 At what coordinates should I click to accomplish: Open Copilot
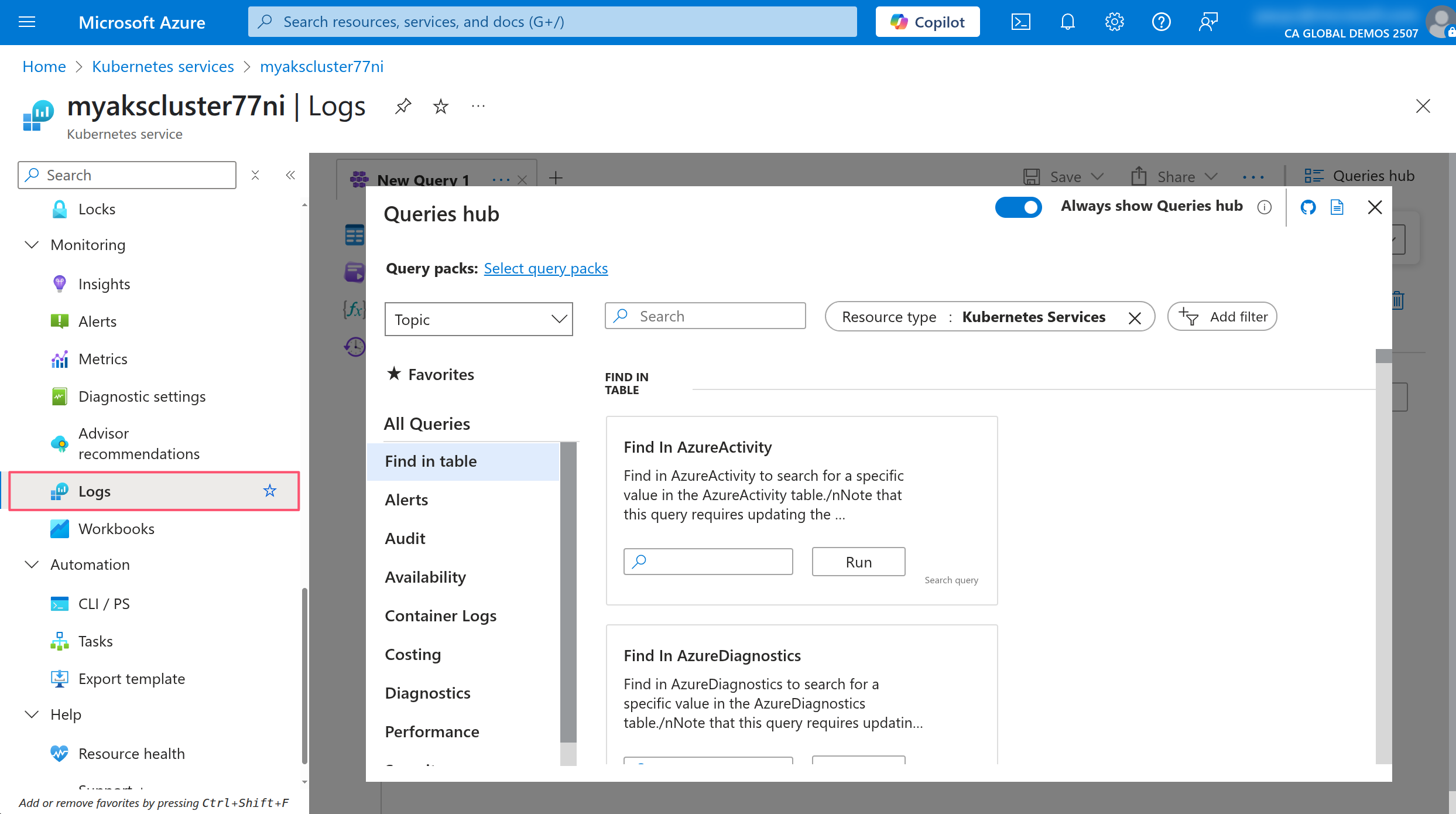[x=927, y=22]
